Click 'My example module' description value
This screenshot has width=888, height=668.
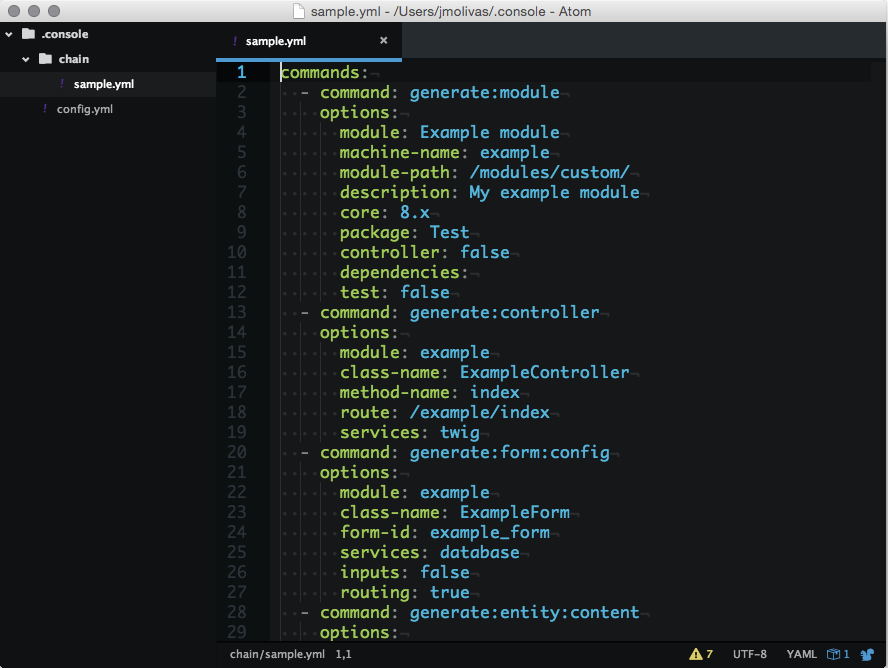554,193
